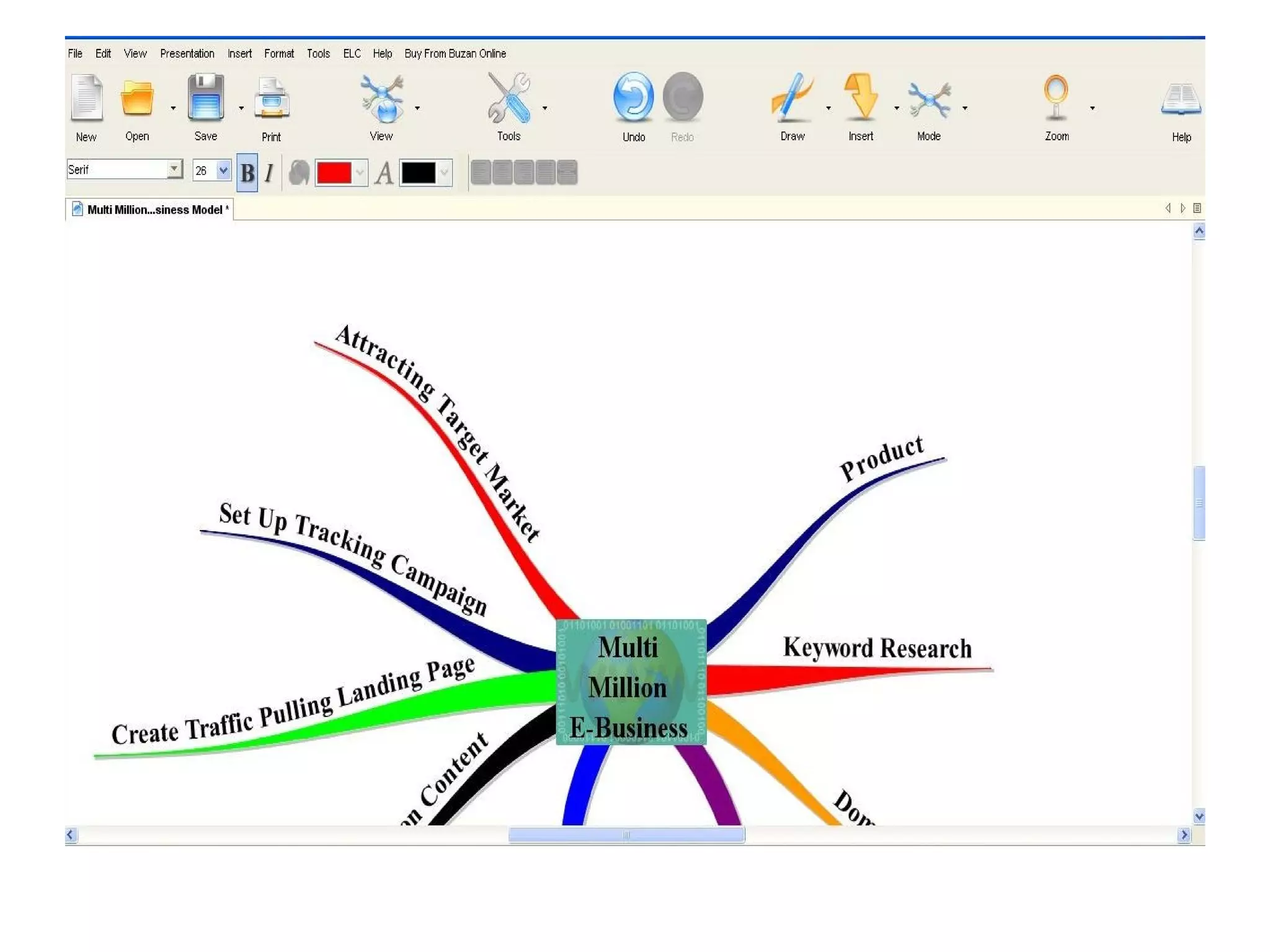
Task: Select the Draw tool icon
Action: tap(792, 97)
